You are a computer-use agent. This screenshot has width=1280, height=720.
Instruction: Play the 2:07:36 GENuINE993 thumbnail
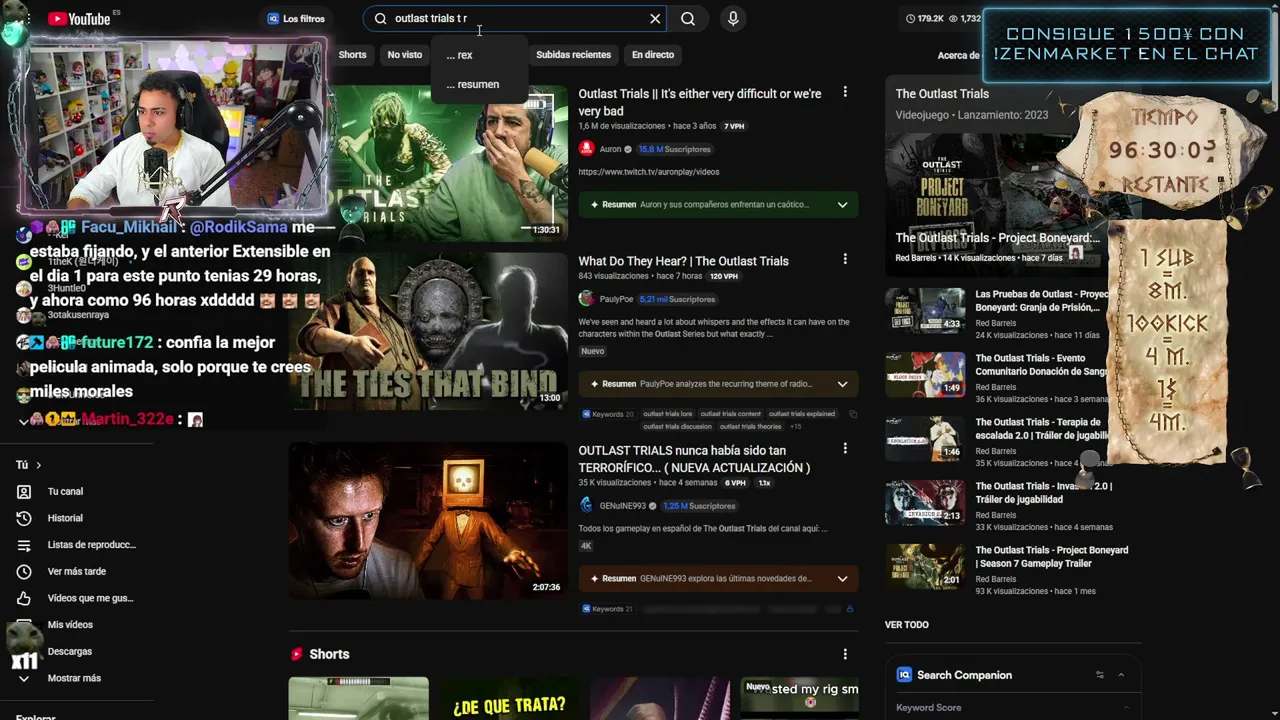pyautogui.click(x=428, y=521)
